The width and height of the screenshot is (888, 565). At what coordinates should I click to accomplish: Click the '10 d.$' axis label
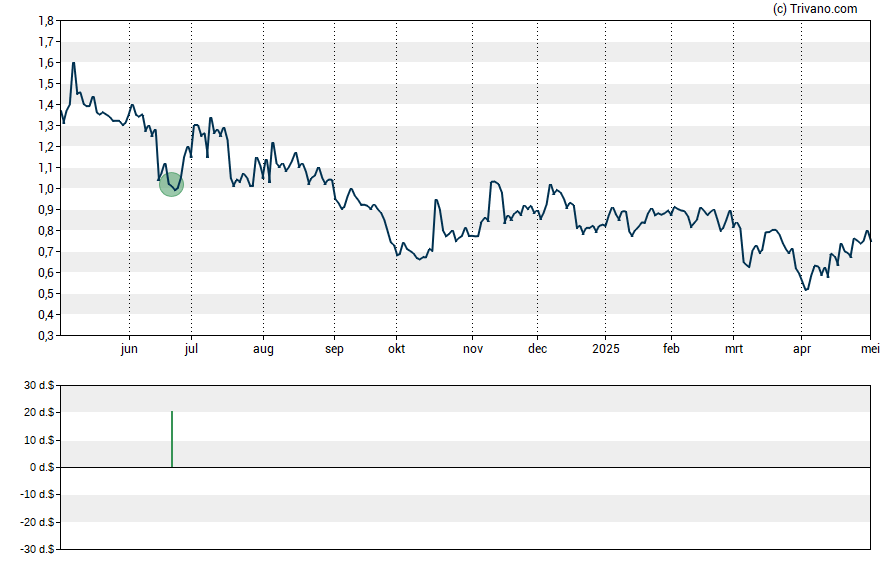[x=39, y=440]
